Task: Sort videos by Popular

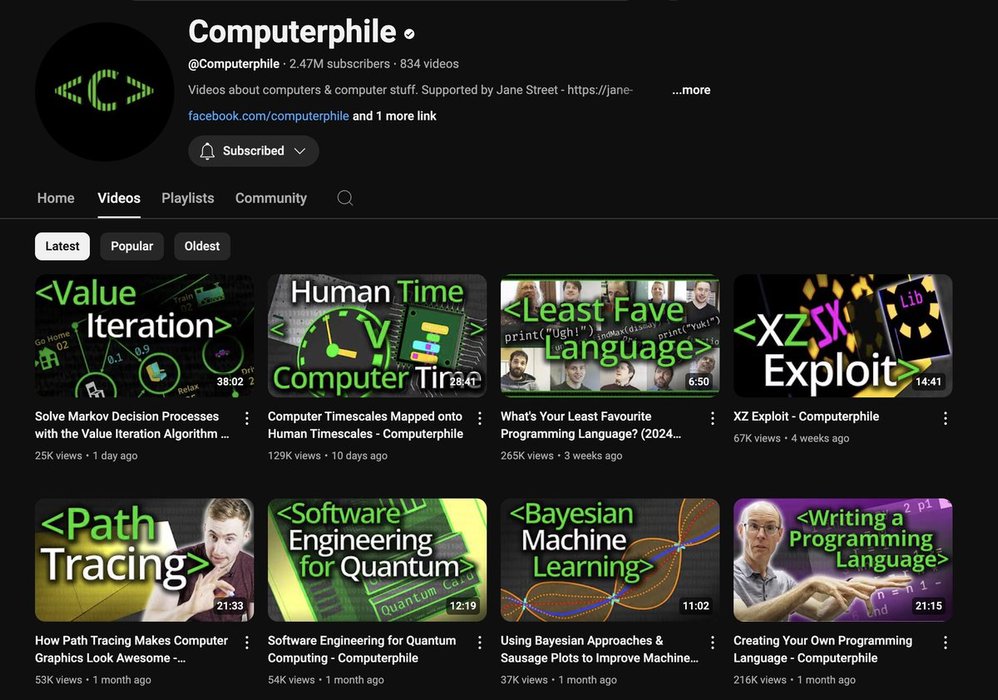Action: pyautogui.click(x=132, y=246)
